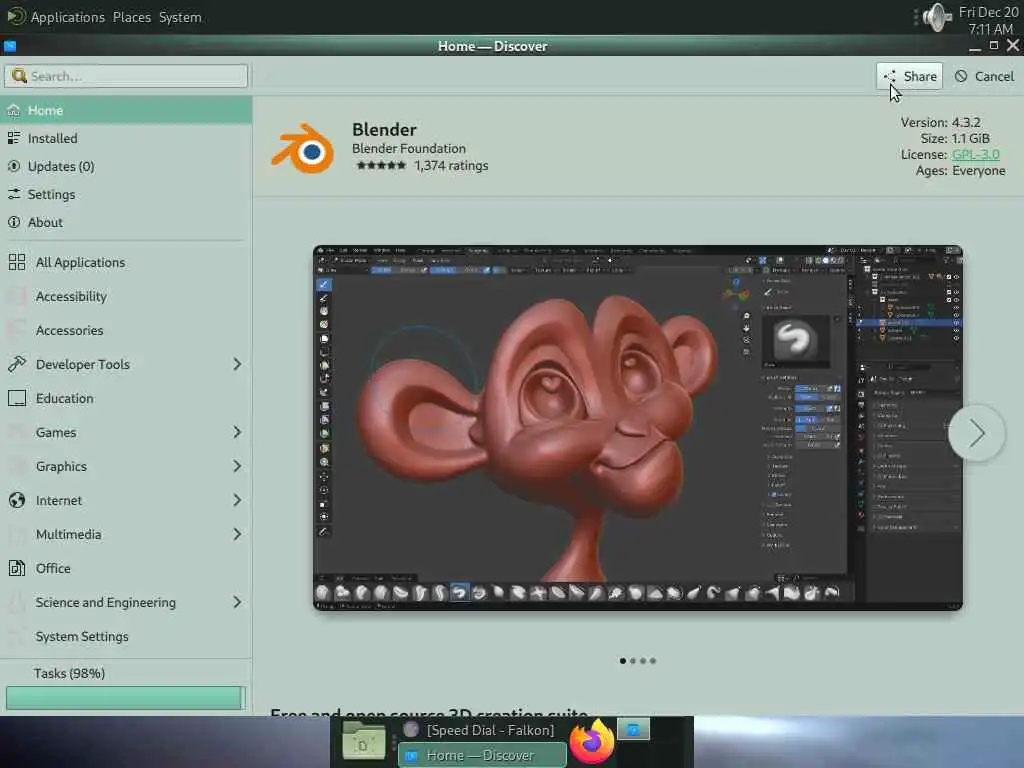The image size is (1024, 768).
Task: Expand the Developer Tools category arrow
Action: [x=237, y=364]
